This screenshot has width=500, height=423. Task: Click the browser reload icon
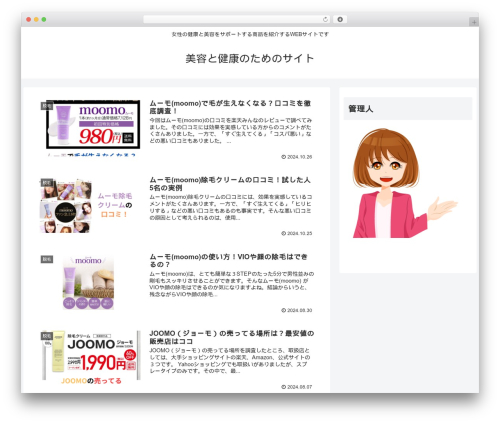pyautogui.click(x=325, y=19)
